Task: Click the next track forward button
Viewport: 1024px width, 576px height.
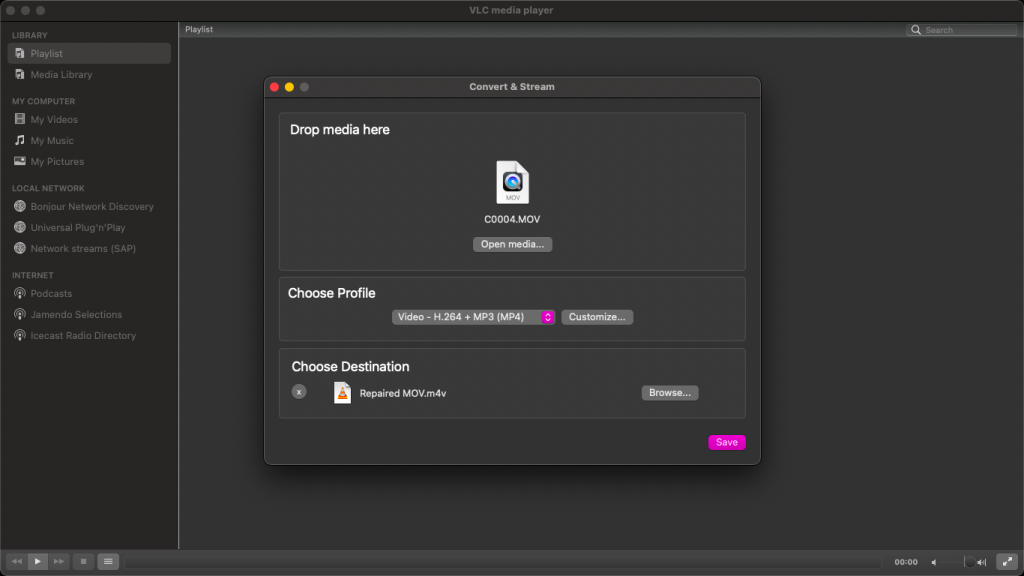Action: pyautogui.click(x=59, y=562)
